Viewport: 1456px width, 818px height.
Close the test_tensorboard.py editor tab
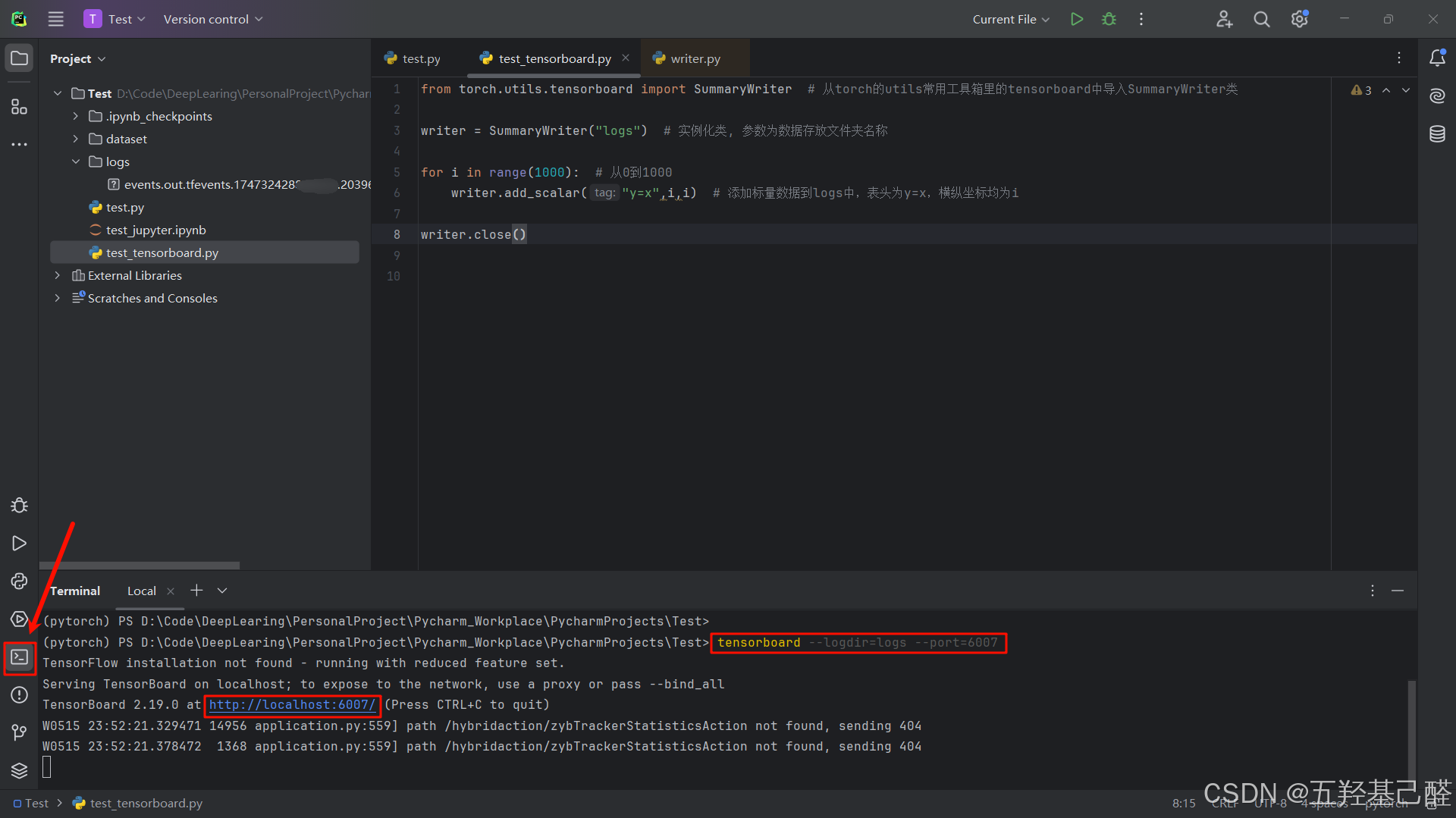pos(626,58)
